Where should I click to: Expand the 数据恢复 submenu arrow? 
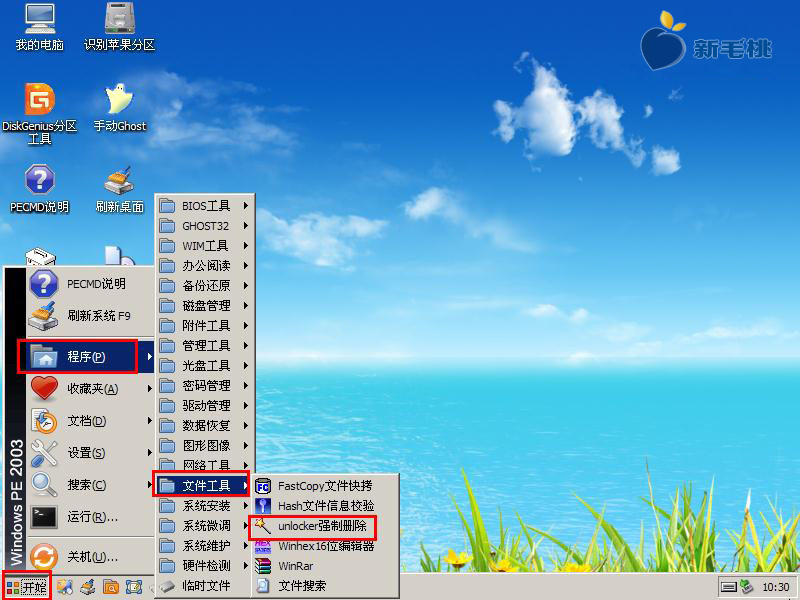pyautogui.click(x=245, y=426)
